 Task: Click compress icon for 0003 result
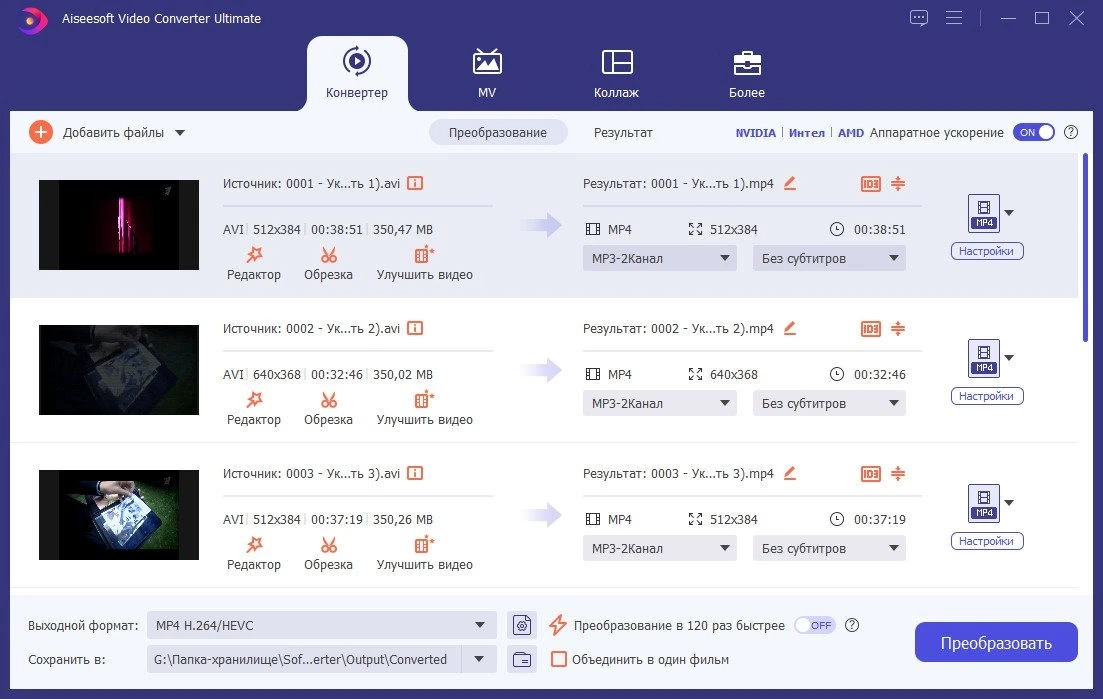[898, 473]
